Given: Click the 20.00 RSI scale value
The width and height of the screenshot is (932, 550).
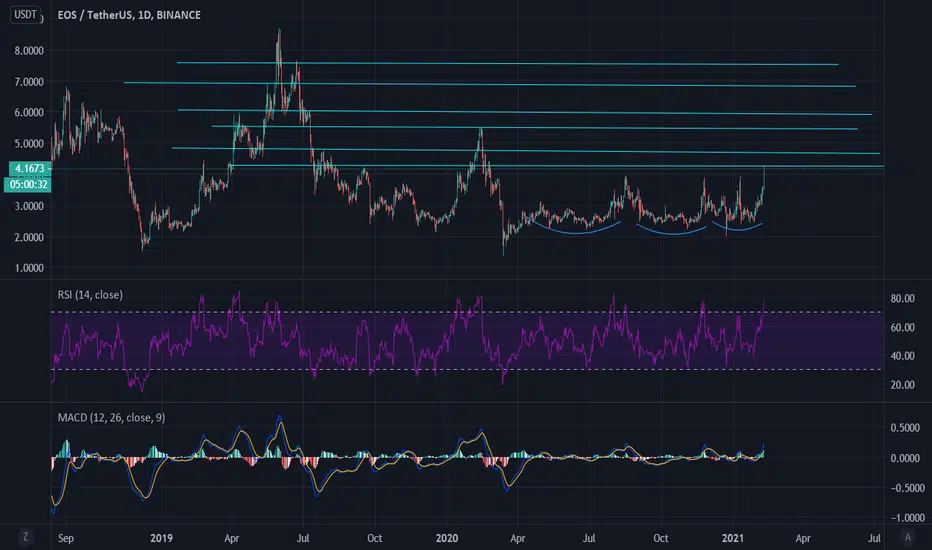Looking at the screenshot, I should tap(902, 385).
